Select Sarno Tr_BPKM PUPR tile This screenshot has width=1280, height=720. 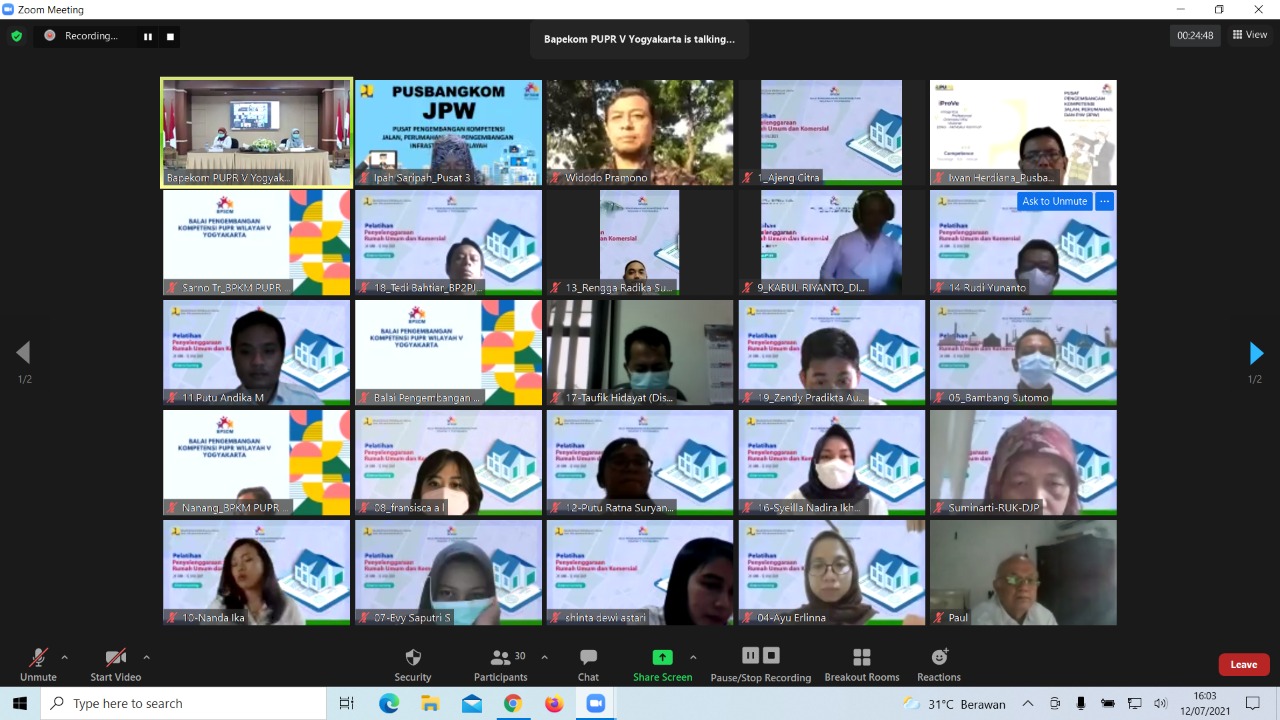pyautogui.click(x=257, y=243)
